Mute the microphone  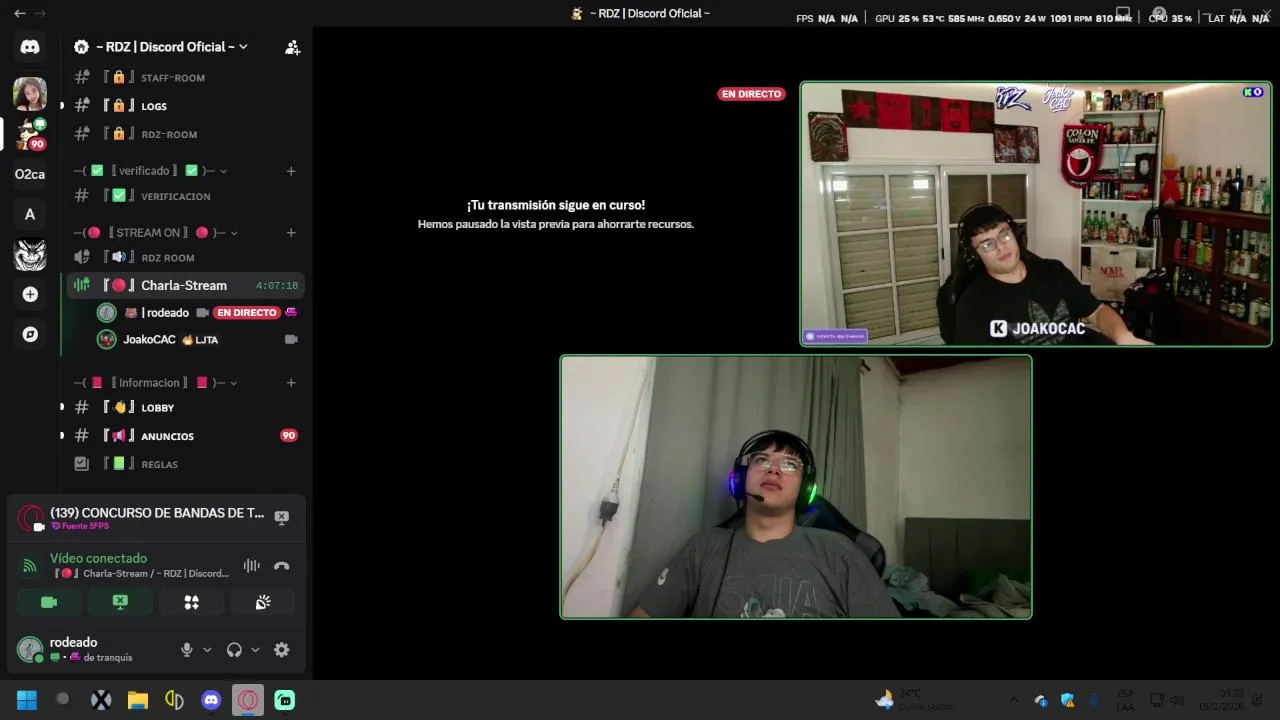(x=186, y=650)
